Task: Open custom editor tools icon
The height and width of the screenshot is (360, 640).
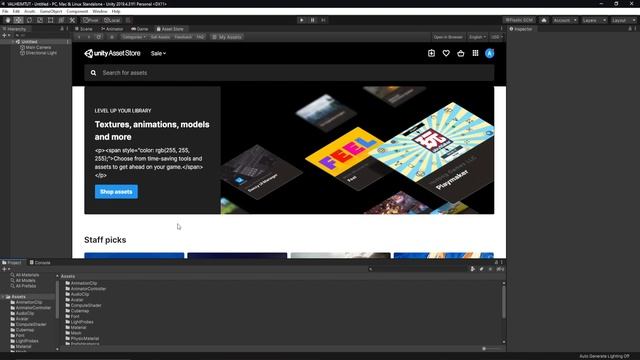Action: click(72, 20)
